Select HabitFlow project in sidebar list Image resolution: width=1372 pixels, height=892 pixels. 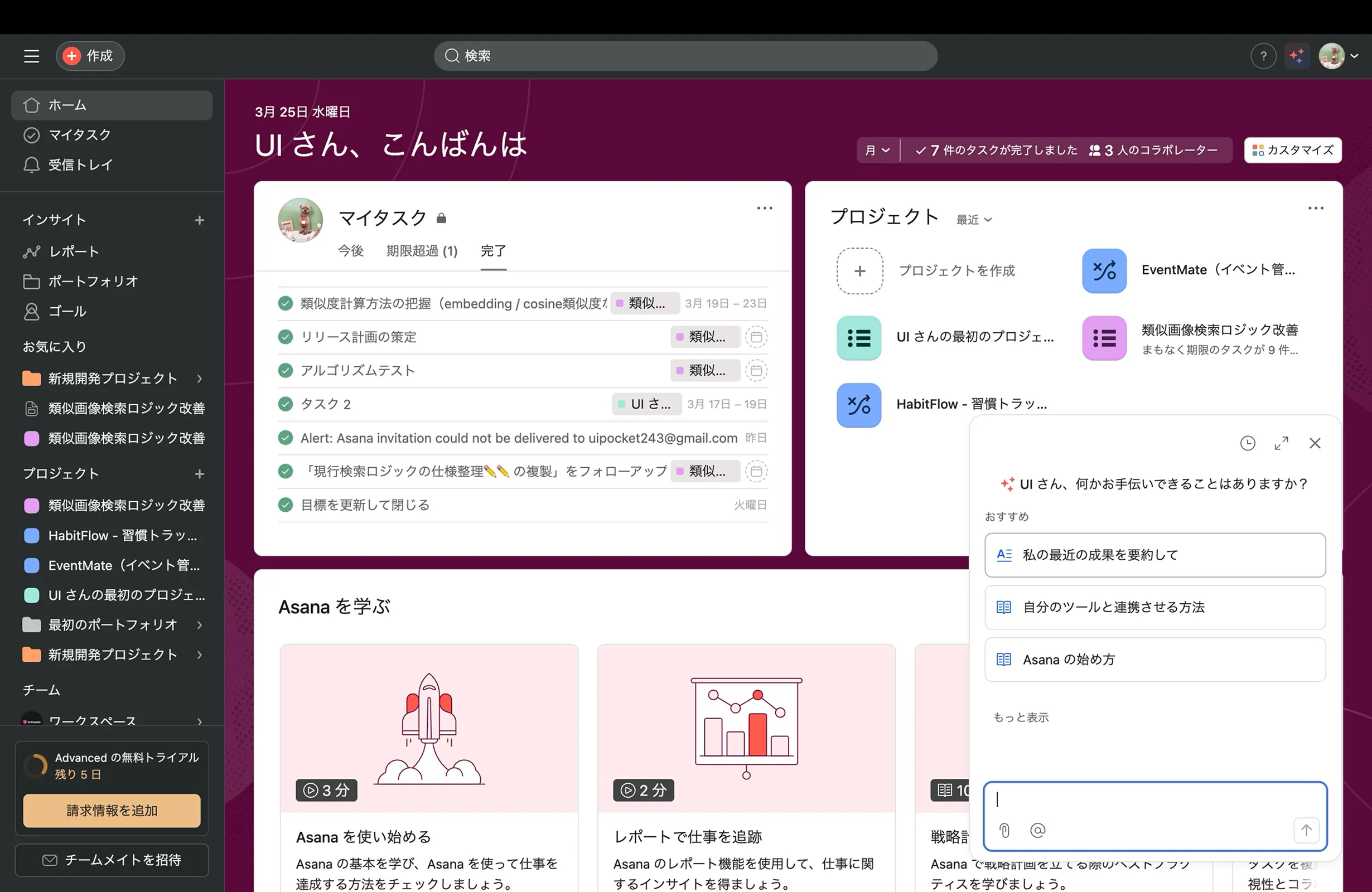click(112, 535)
